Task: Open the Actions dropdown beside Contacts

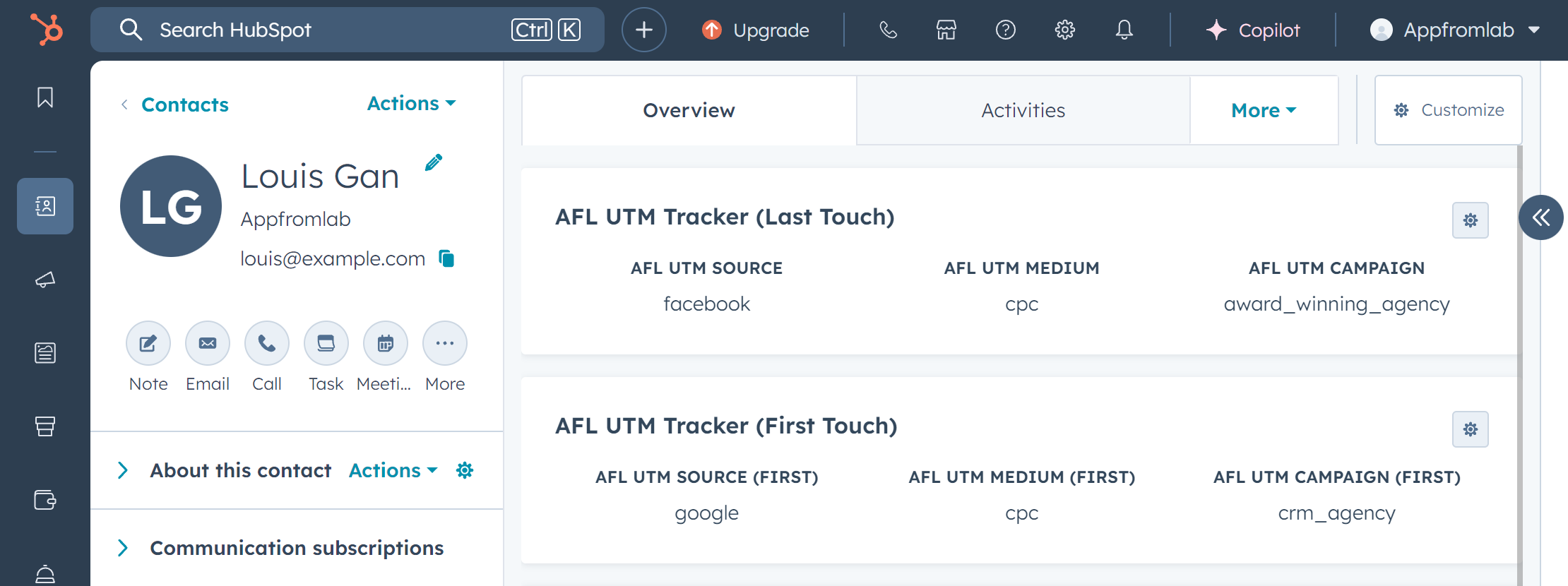Action: (x=411, y=104)
